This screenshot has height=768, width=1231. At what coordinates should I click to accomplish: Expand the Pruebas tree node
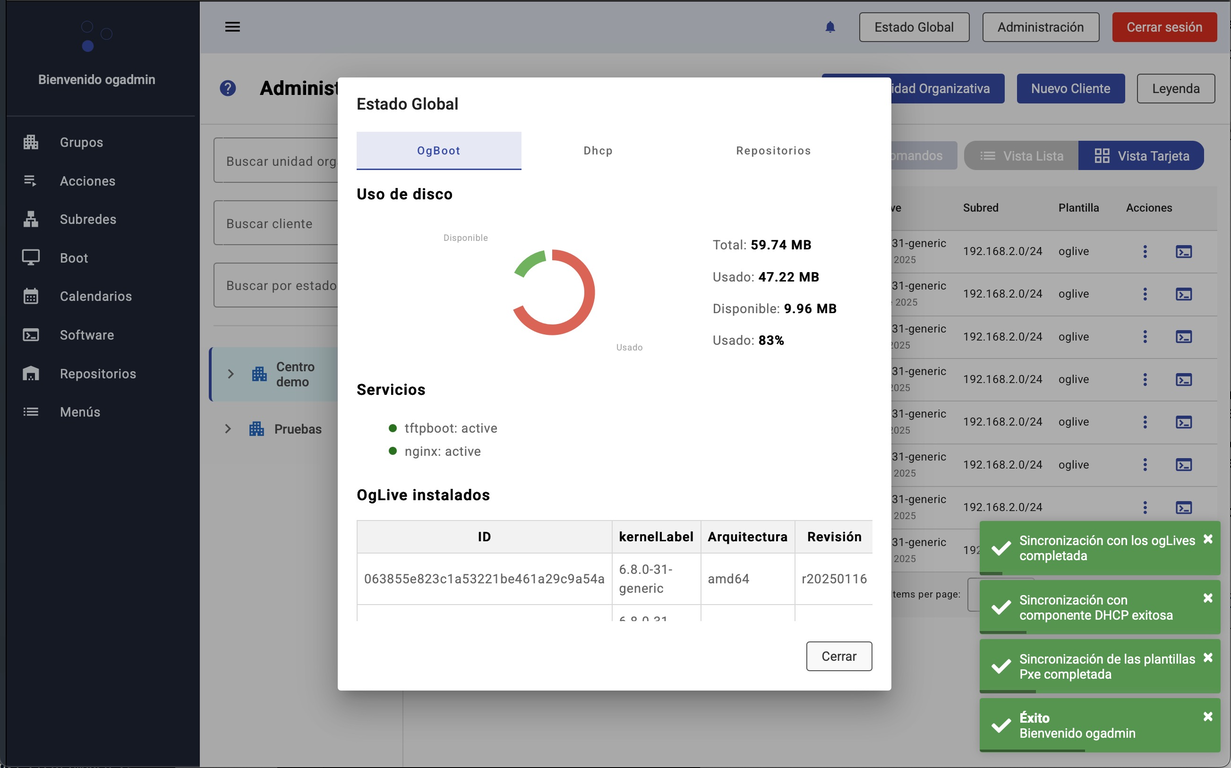(228, 429)
